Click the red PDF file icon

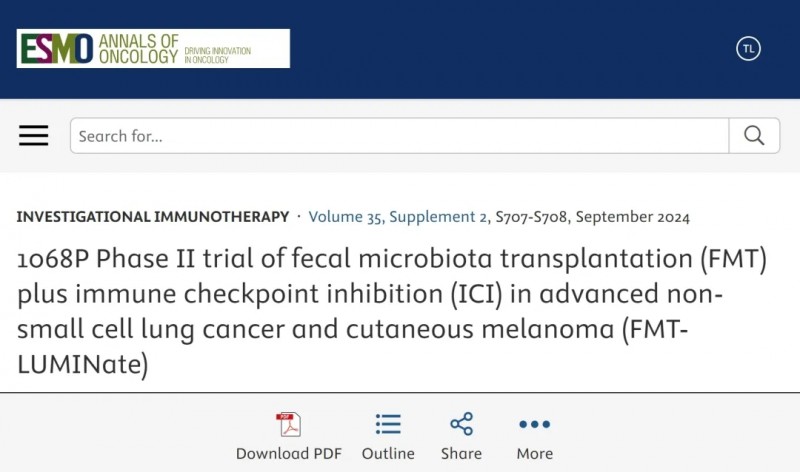click(289, 424)
